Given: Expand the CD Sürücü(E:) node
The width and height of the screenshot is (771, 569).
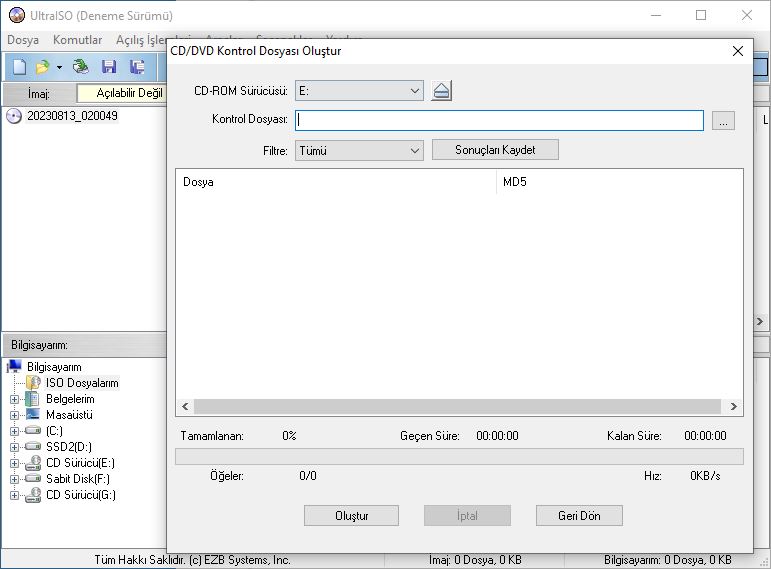Looking at the screenshot, I should (x=14, y=463).
